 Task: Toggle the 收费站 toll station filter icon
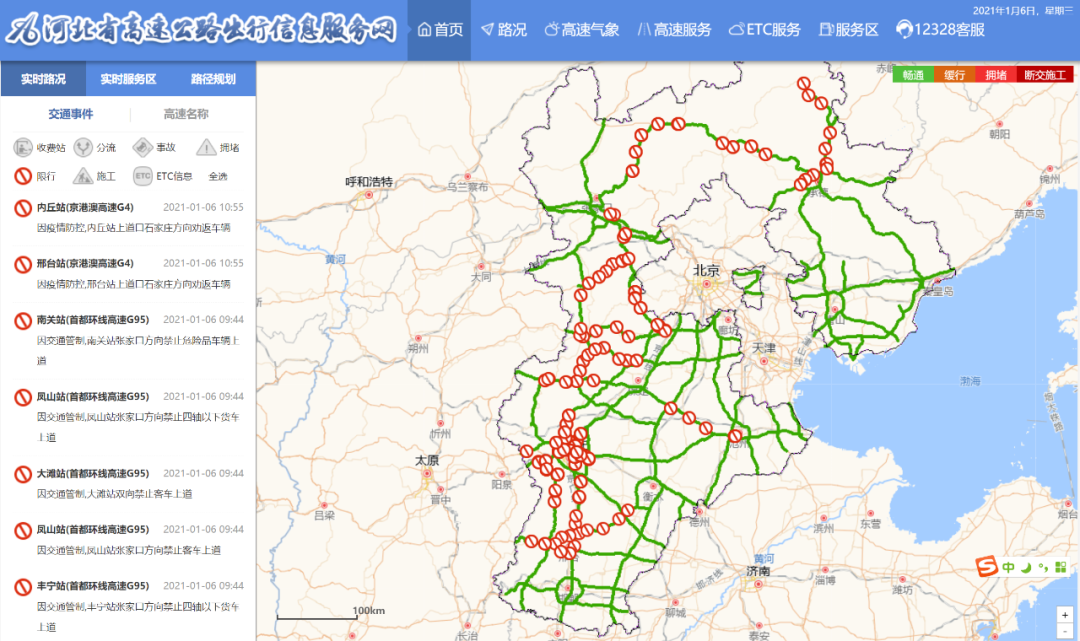23,147
